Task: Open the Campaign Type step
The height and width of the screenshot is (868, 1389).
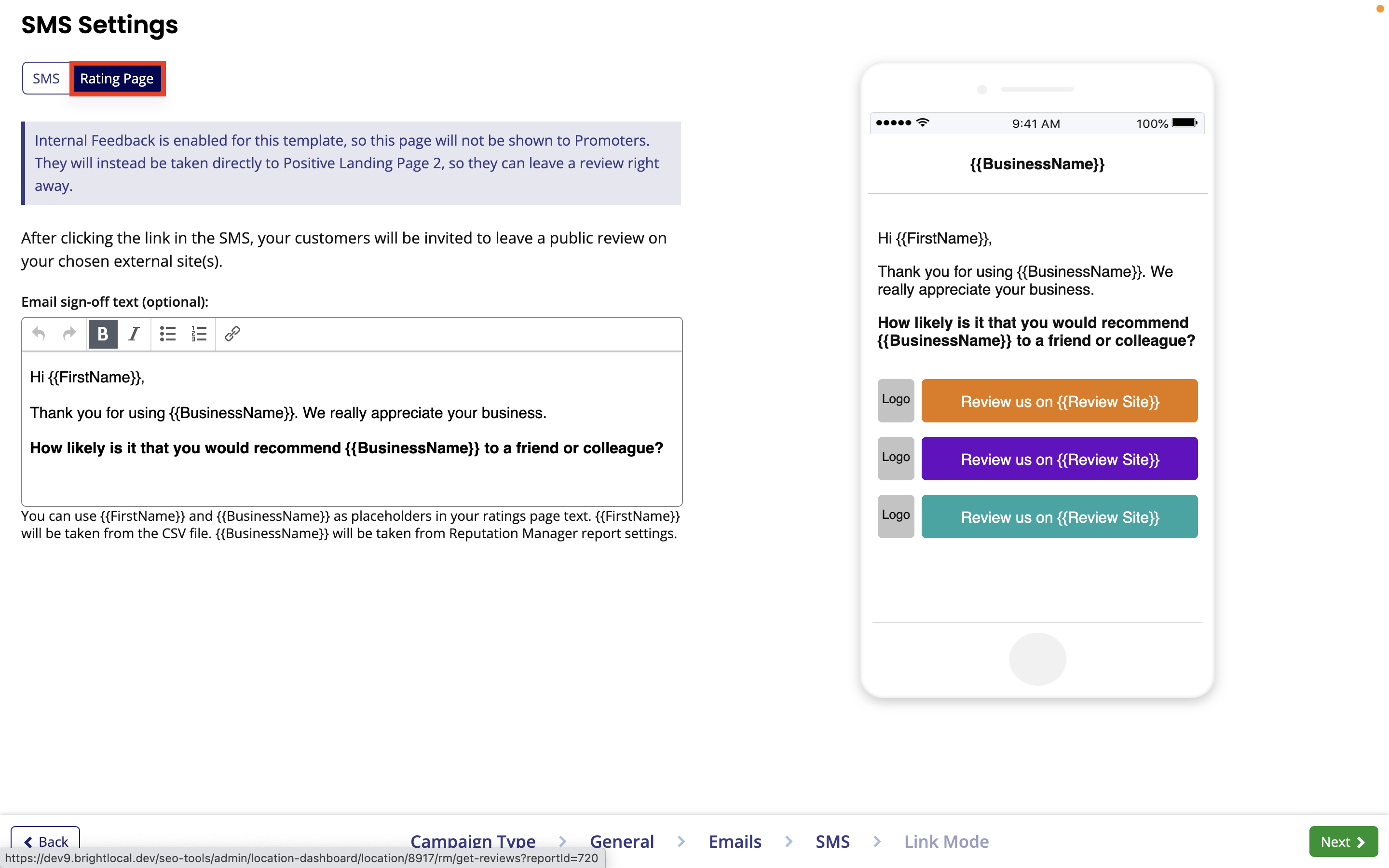Action: coord(473,841)
